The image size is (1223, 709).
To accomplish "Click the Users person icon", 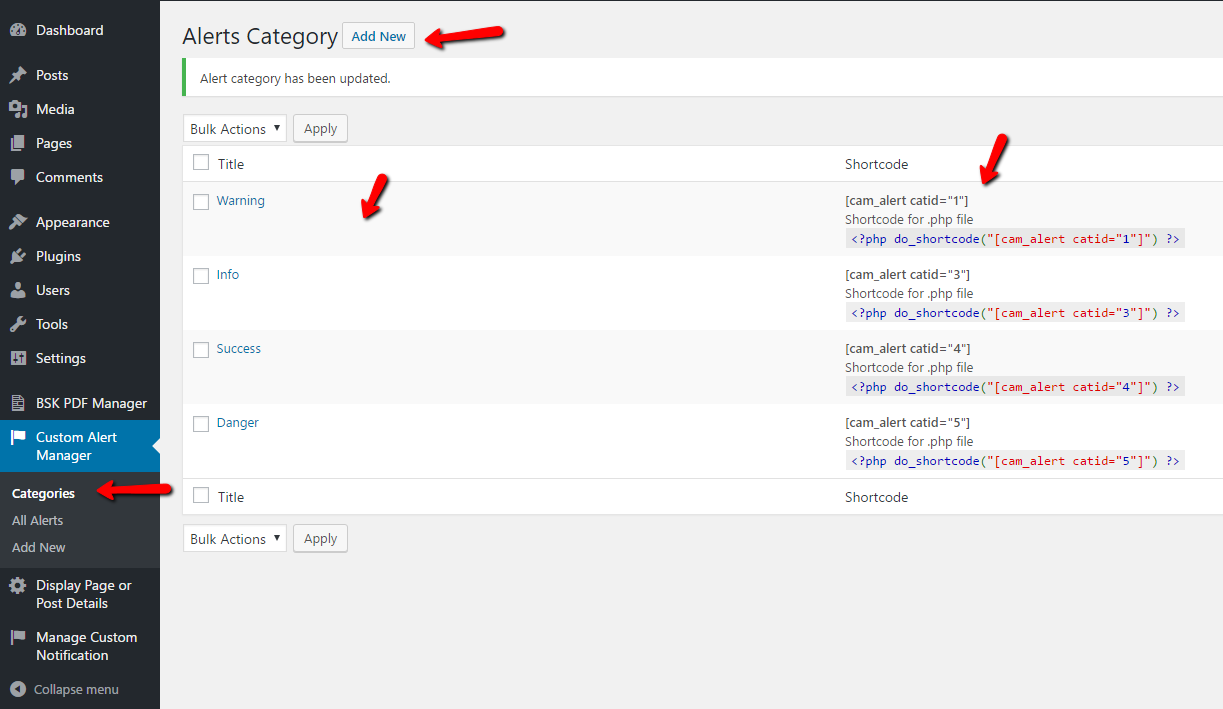I will (x=18, y=290).
